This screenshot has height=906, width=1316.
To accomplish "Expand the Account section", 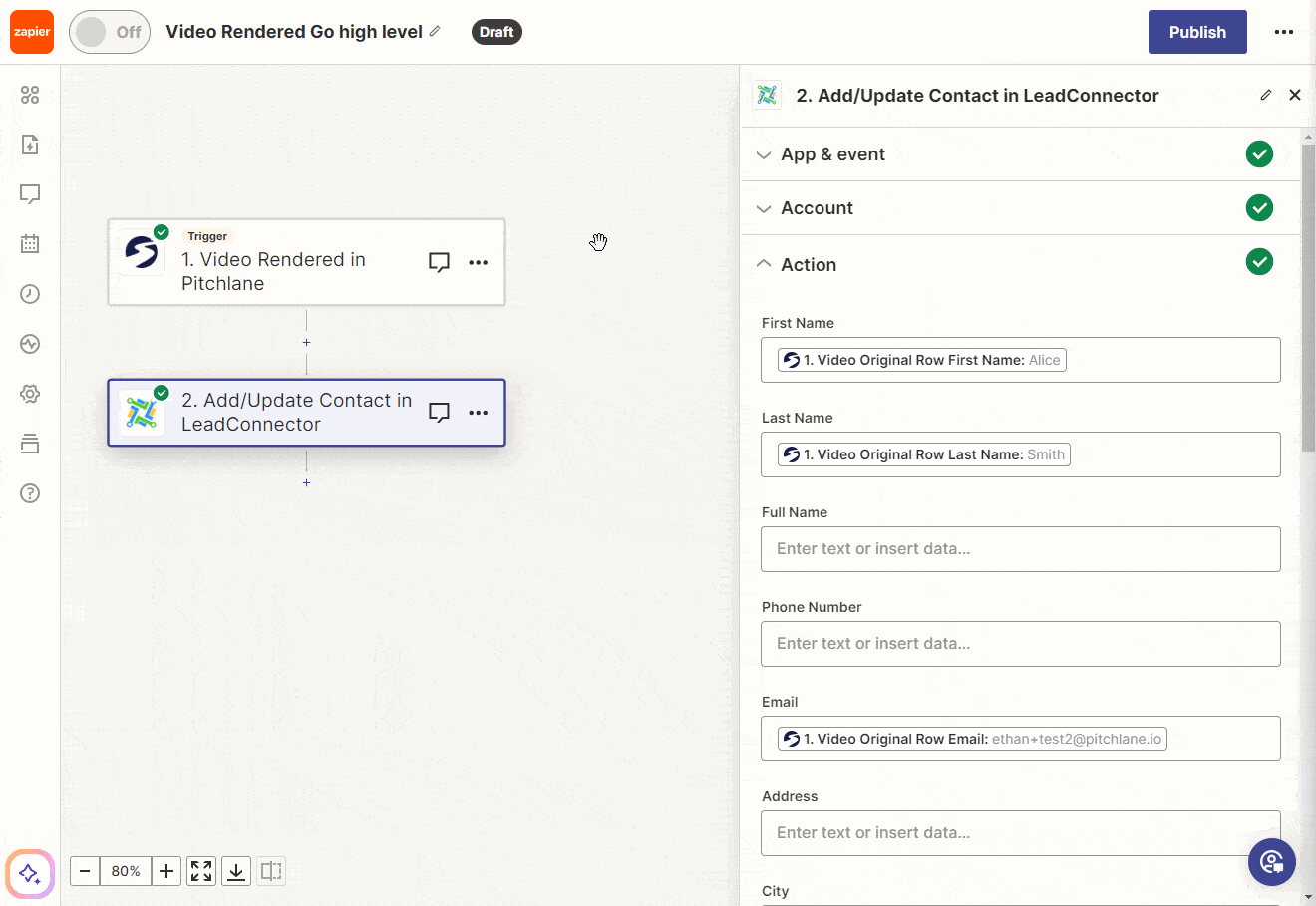I will pos(1020,208).
